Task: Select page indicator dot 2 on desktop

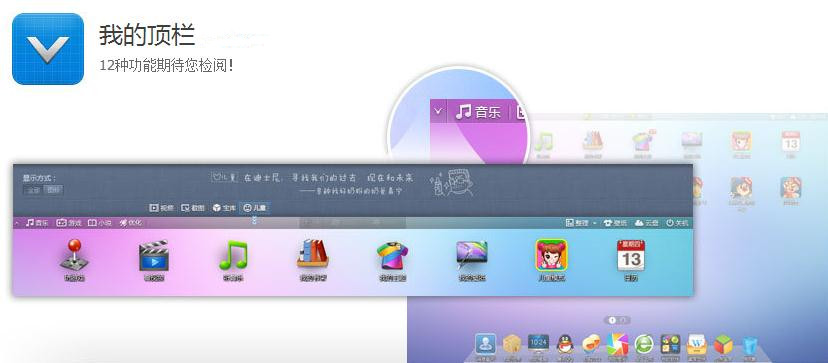Action: [x=623, y=320]
